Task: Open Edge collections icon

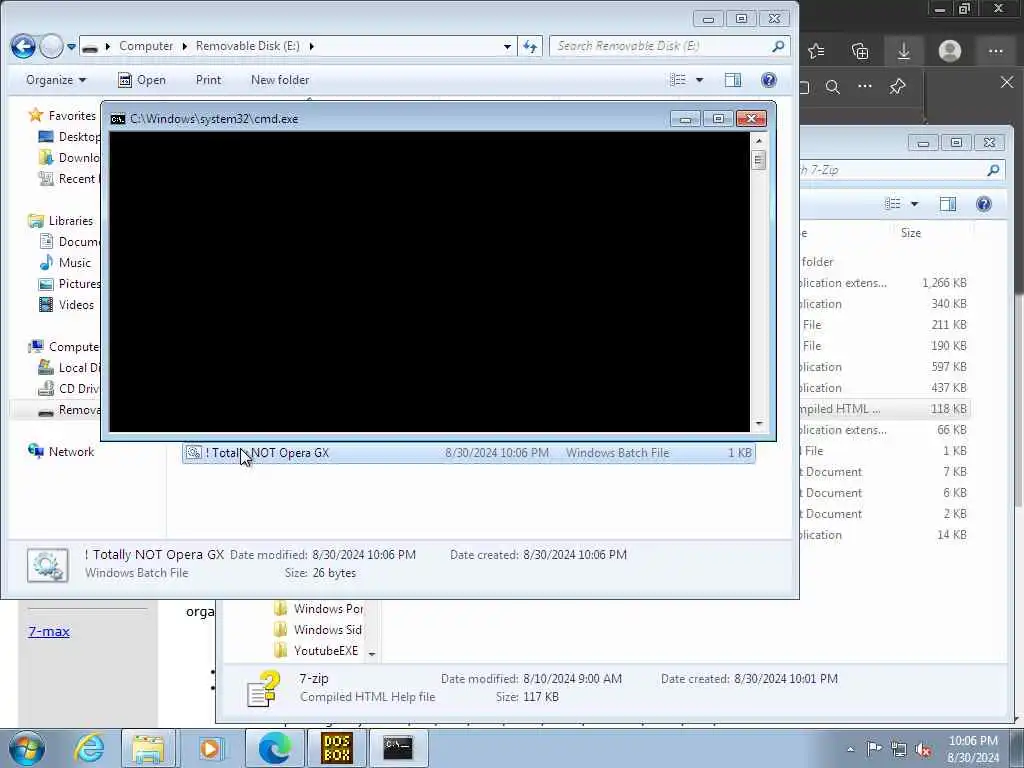Action: (860, 51)
